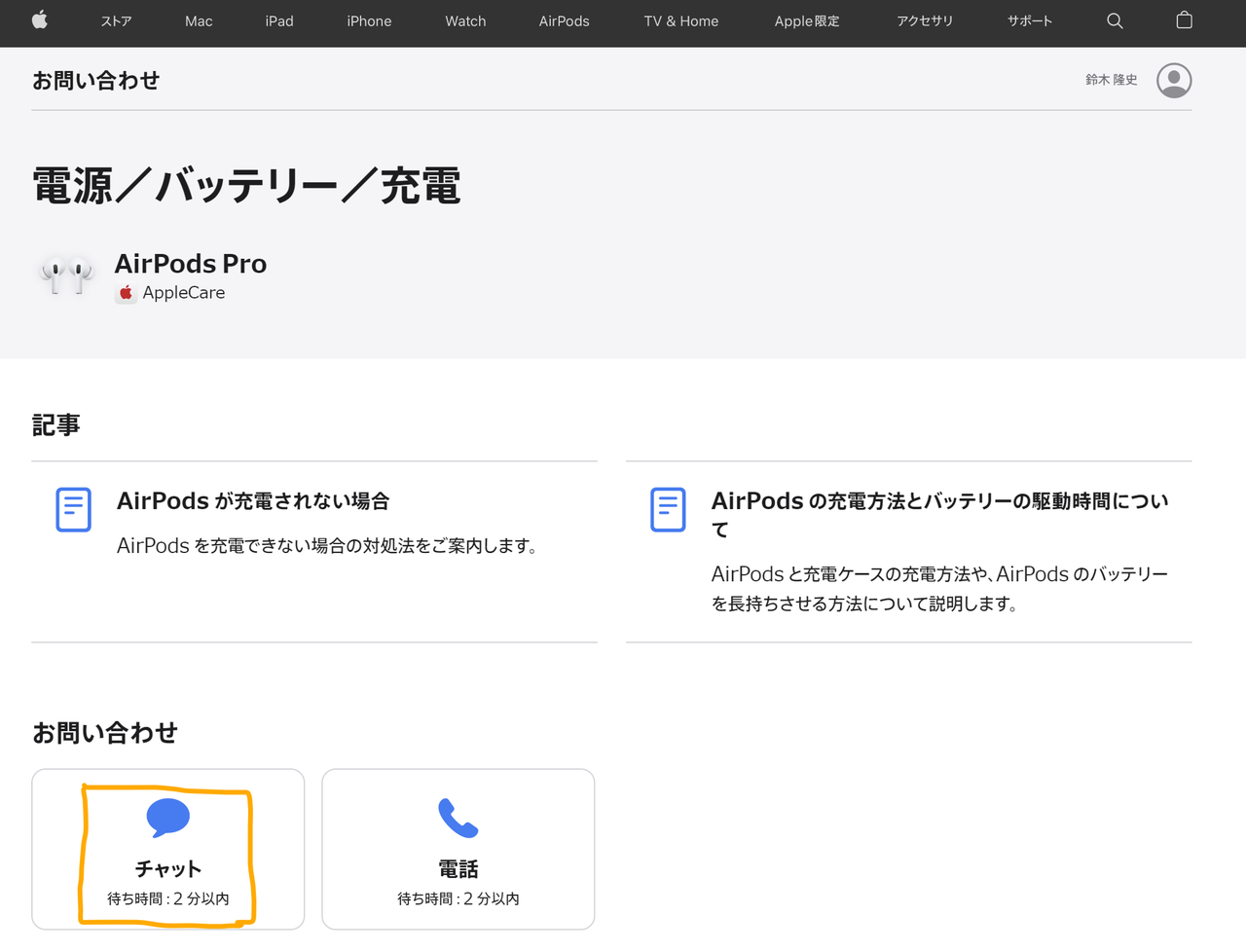This screenshot has width=1246, height=952.
Task: Click description AirPods を充電できない場合の対処法をご案内します。
Action: (x=329, y=546)
